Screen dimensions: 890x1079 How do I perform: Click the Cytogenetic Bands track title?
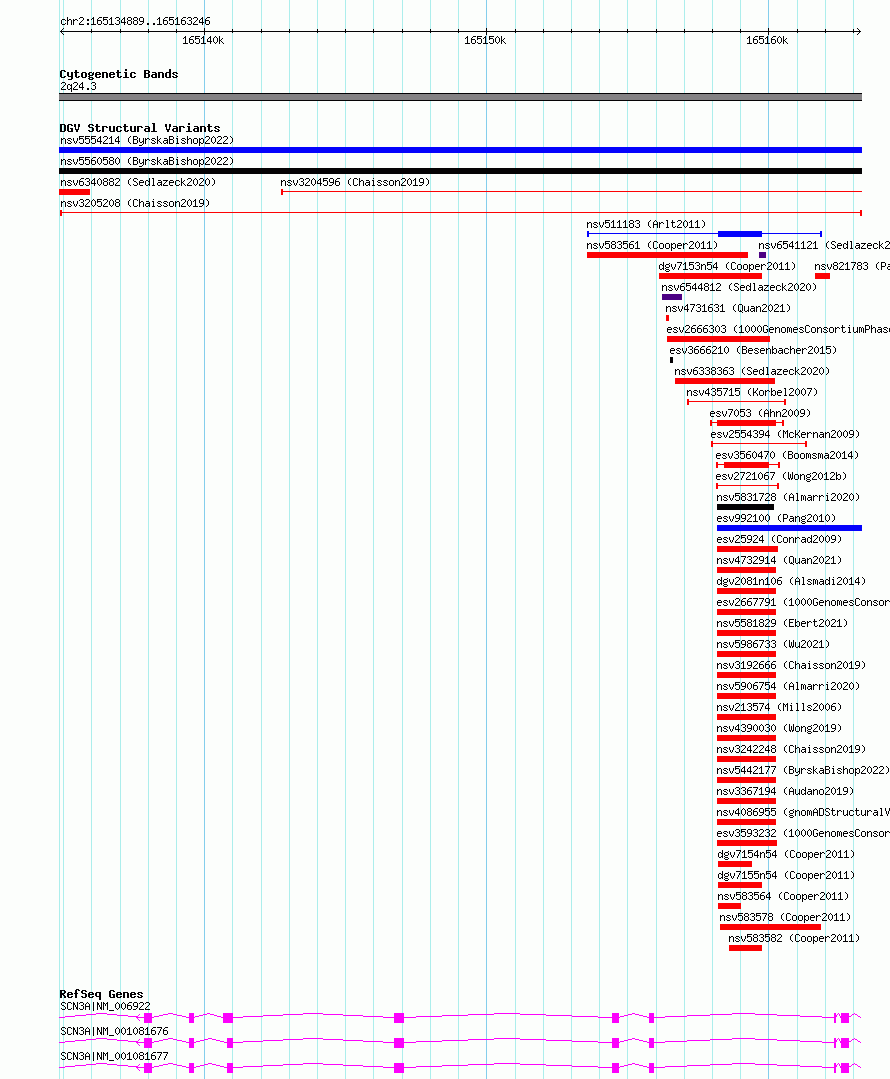coord(118,74)
